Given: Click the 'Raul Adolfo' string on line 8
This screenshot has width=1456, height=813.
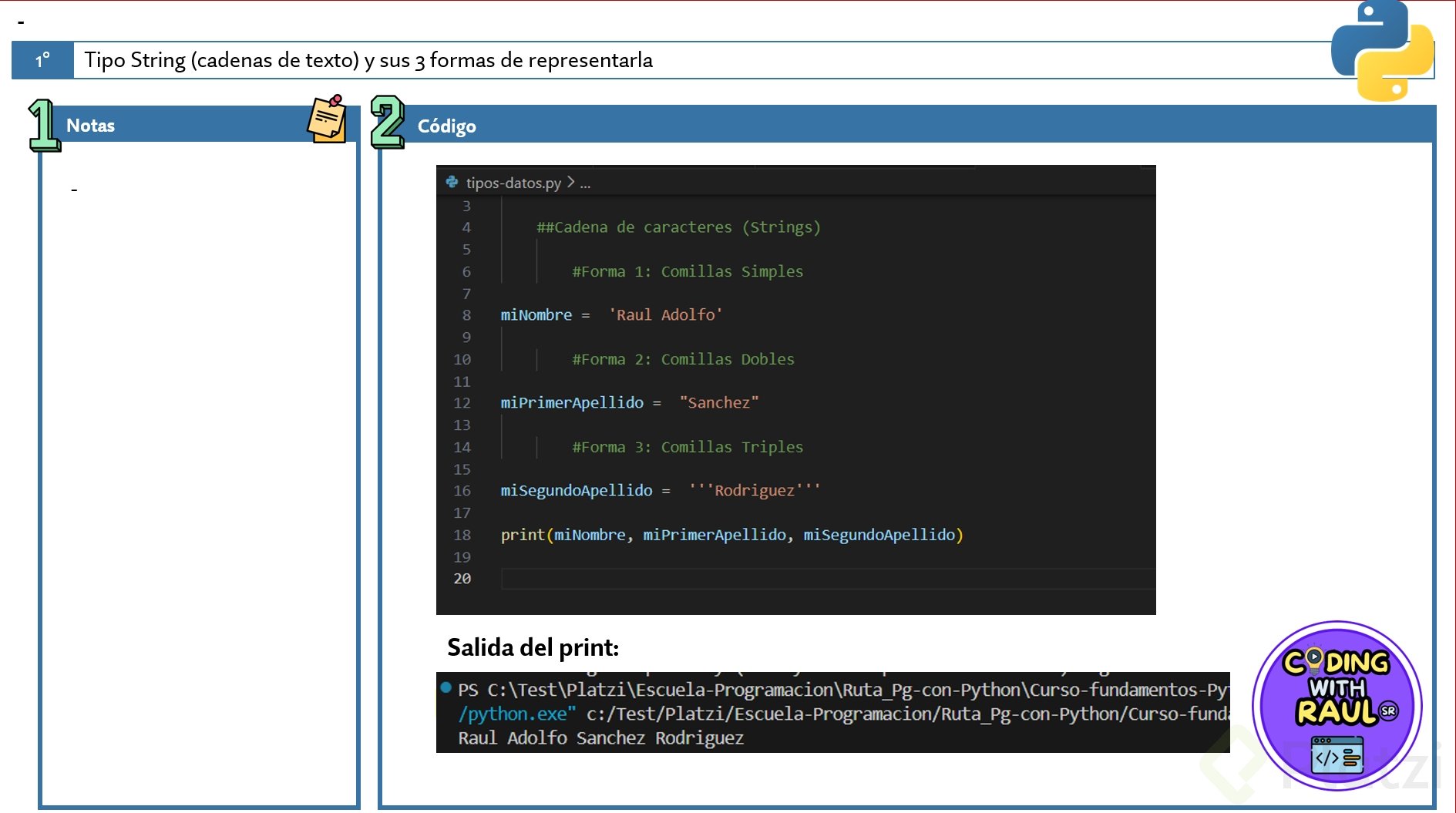Looking at the screenshot, I should 665,315.
